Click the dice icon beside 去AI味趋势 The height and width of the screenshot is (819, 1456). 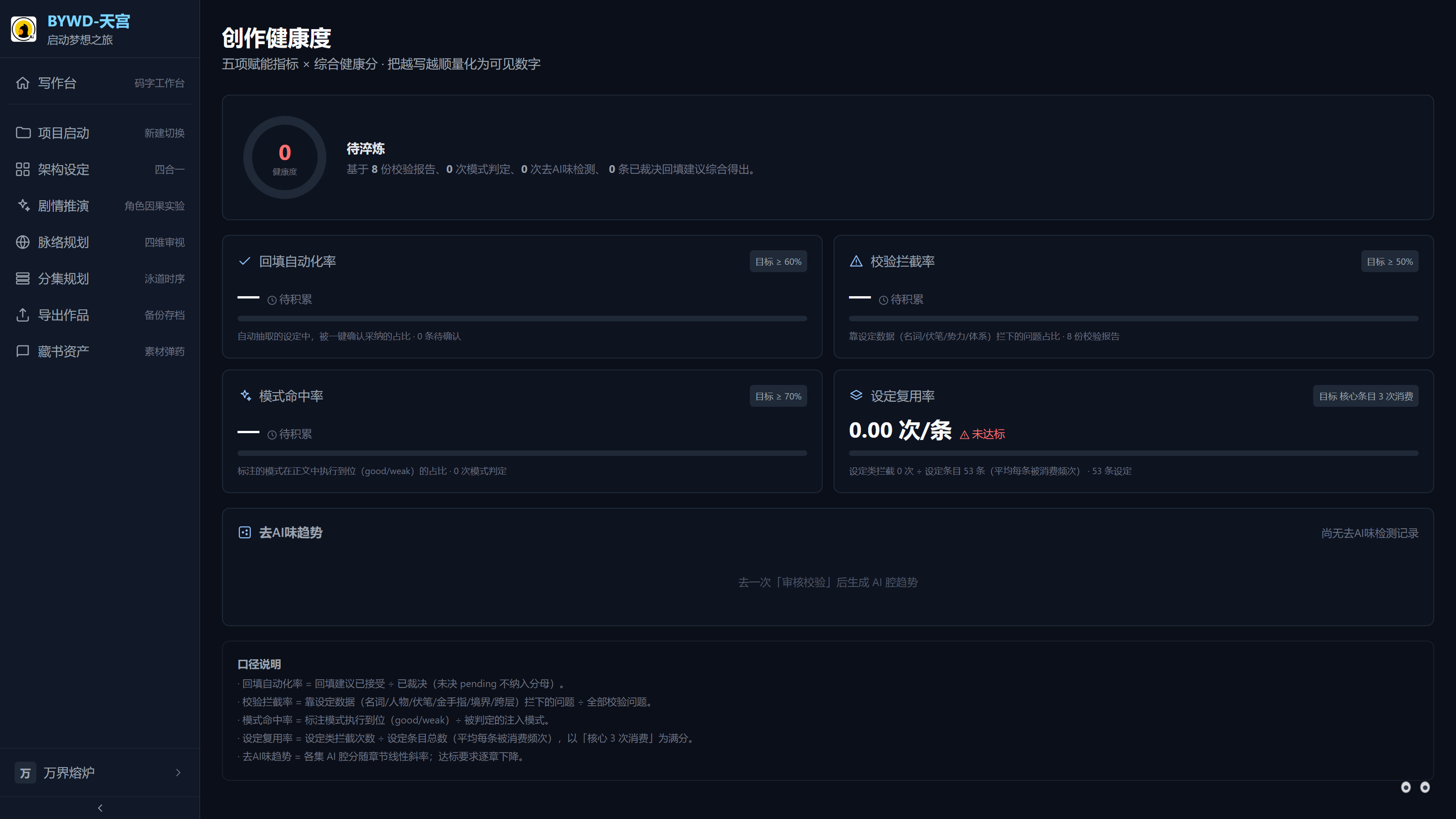click(245, 532)
